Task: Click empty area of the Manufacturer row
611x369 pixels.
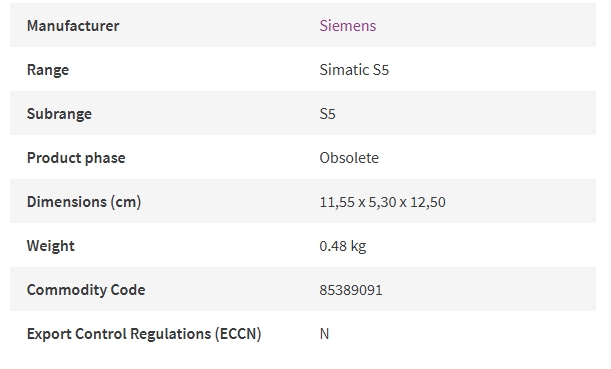Action: 487,25
